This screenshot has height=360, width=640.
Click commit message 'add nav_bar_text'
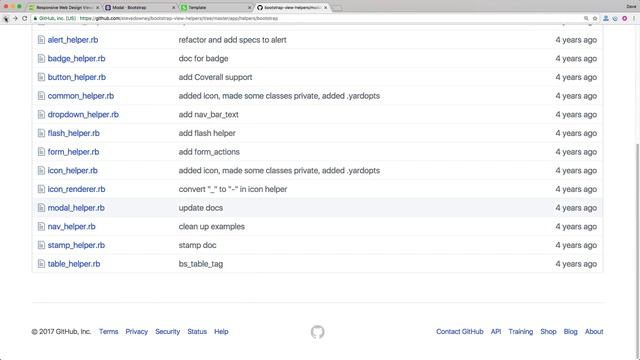coord(208,115)
